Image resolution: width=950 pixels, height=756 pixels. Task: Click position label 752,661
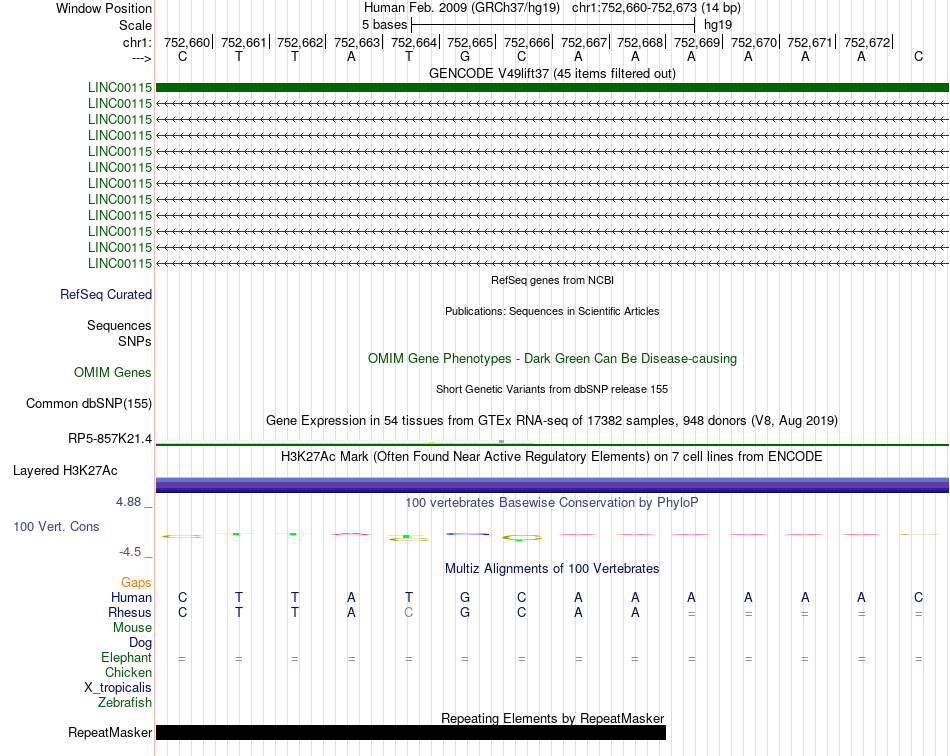(244, 42)
